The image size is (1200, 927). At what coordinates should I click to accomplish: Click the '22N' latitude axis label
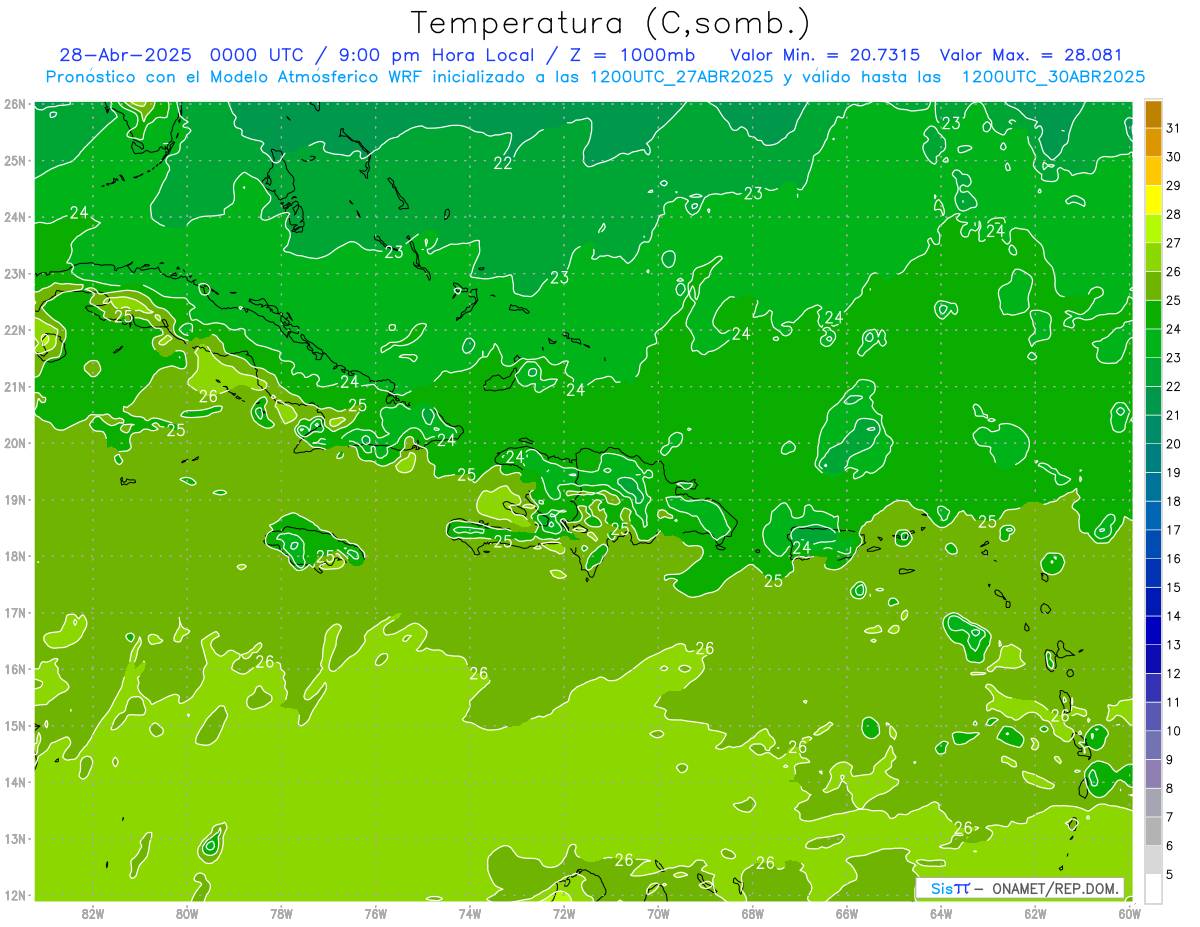pos(14,330)
